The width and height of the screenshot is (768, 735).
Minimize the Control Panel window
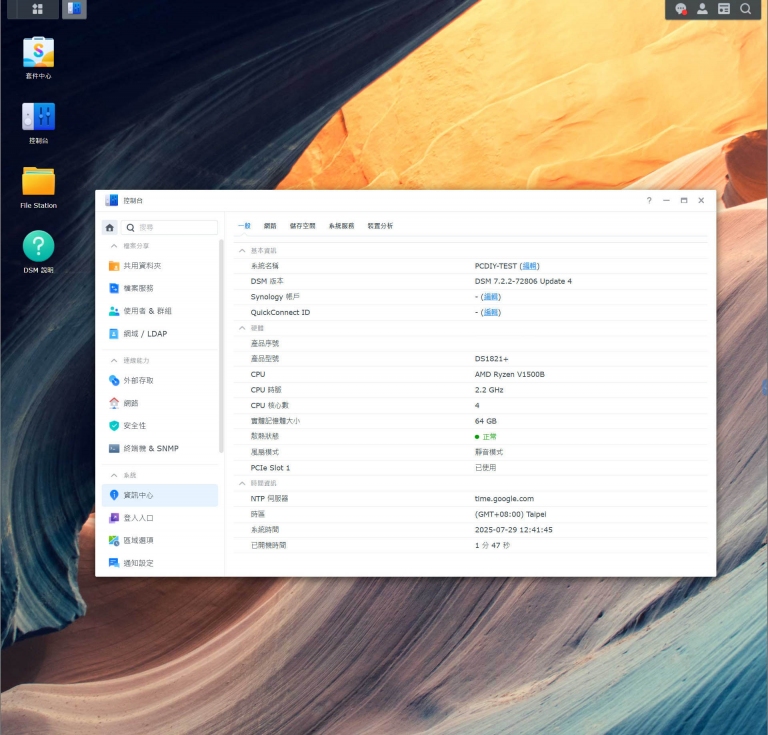tap(666, 200)
